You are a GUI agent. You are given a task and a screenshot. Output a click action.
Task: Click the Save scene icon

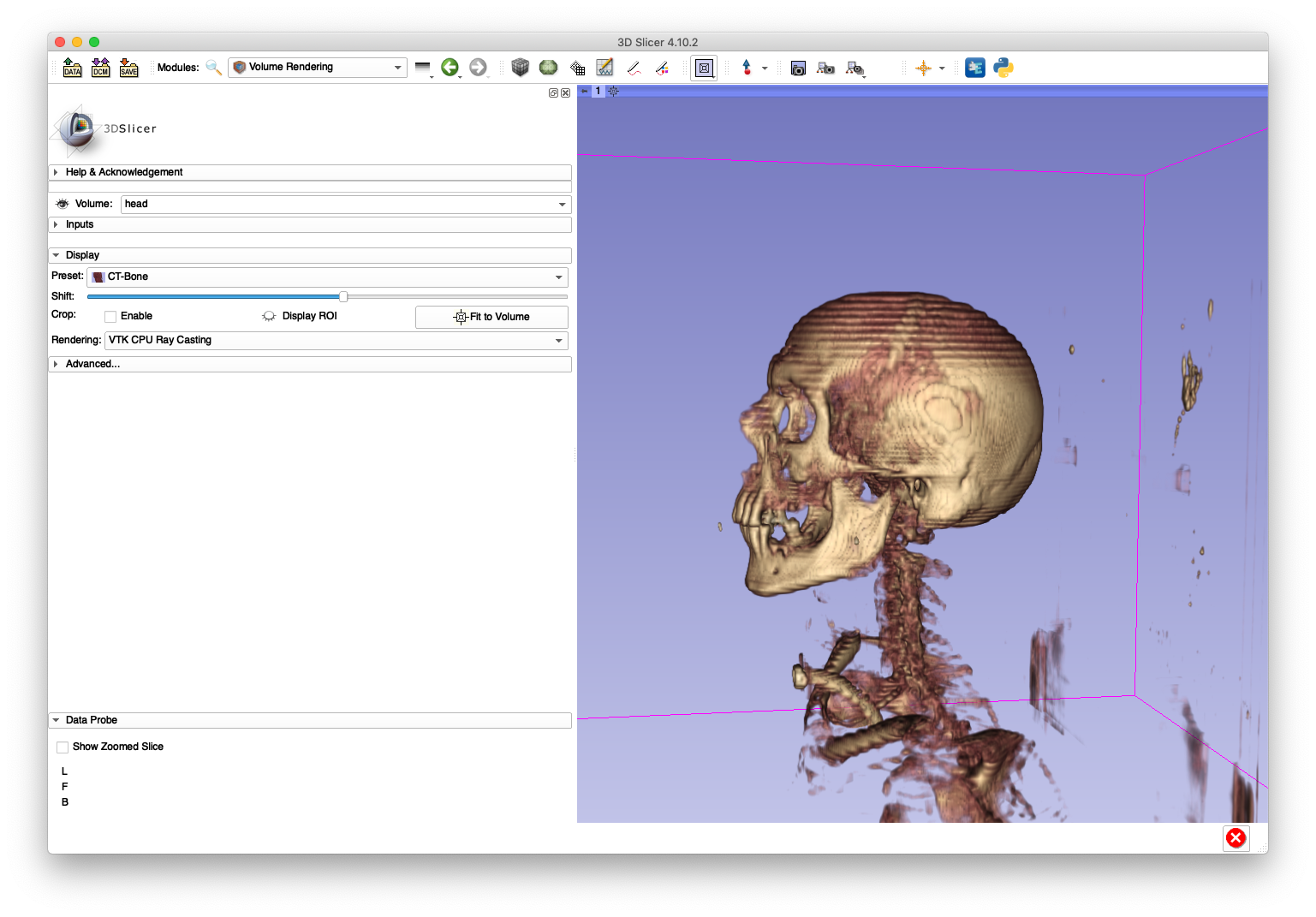[128, 67]
